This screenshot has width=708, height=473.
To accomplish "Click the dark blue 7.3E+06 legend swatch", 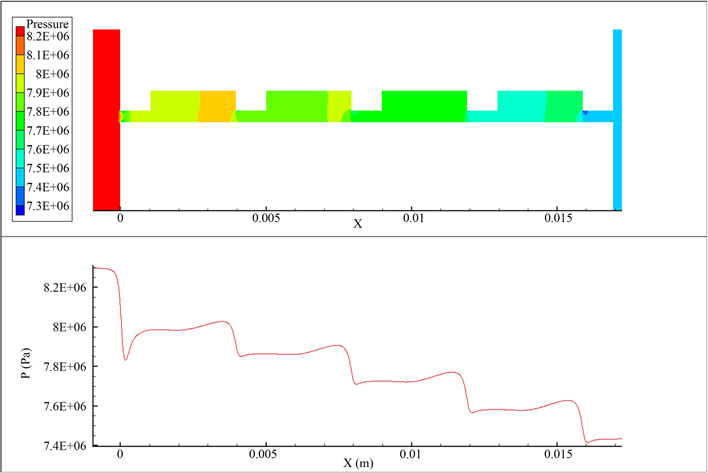I will (x=20, y=207).
